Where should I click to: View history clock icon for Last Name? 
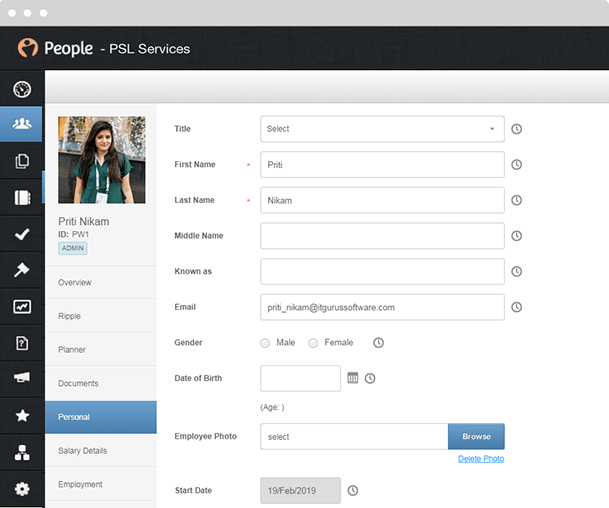(516, 200)
